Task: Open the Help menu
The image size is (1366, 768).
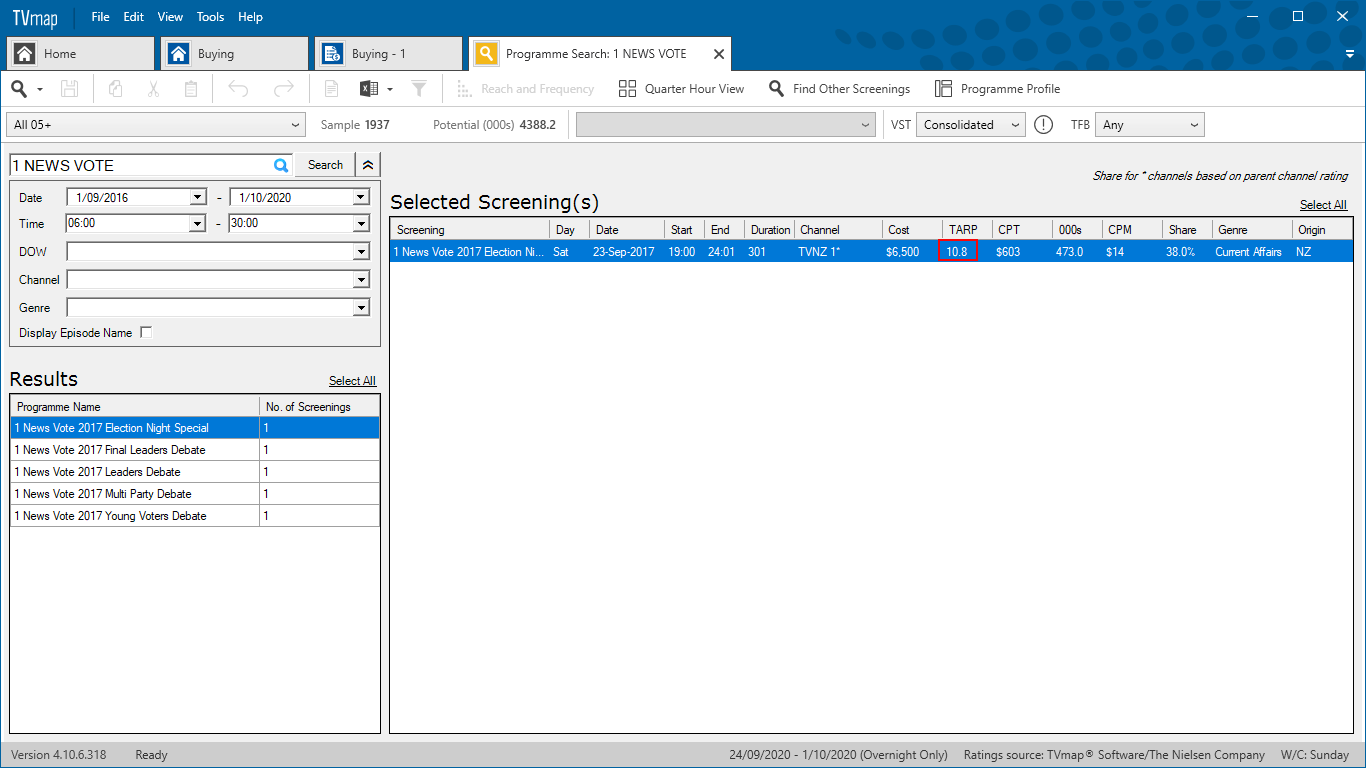Action: click(251, 17)
